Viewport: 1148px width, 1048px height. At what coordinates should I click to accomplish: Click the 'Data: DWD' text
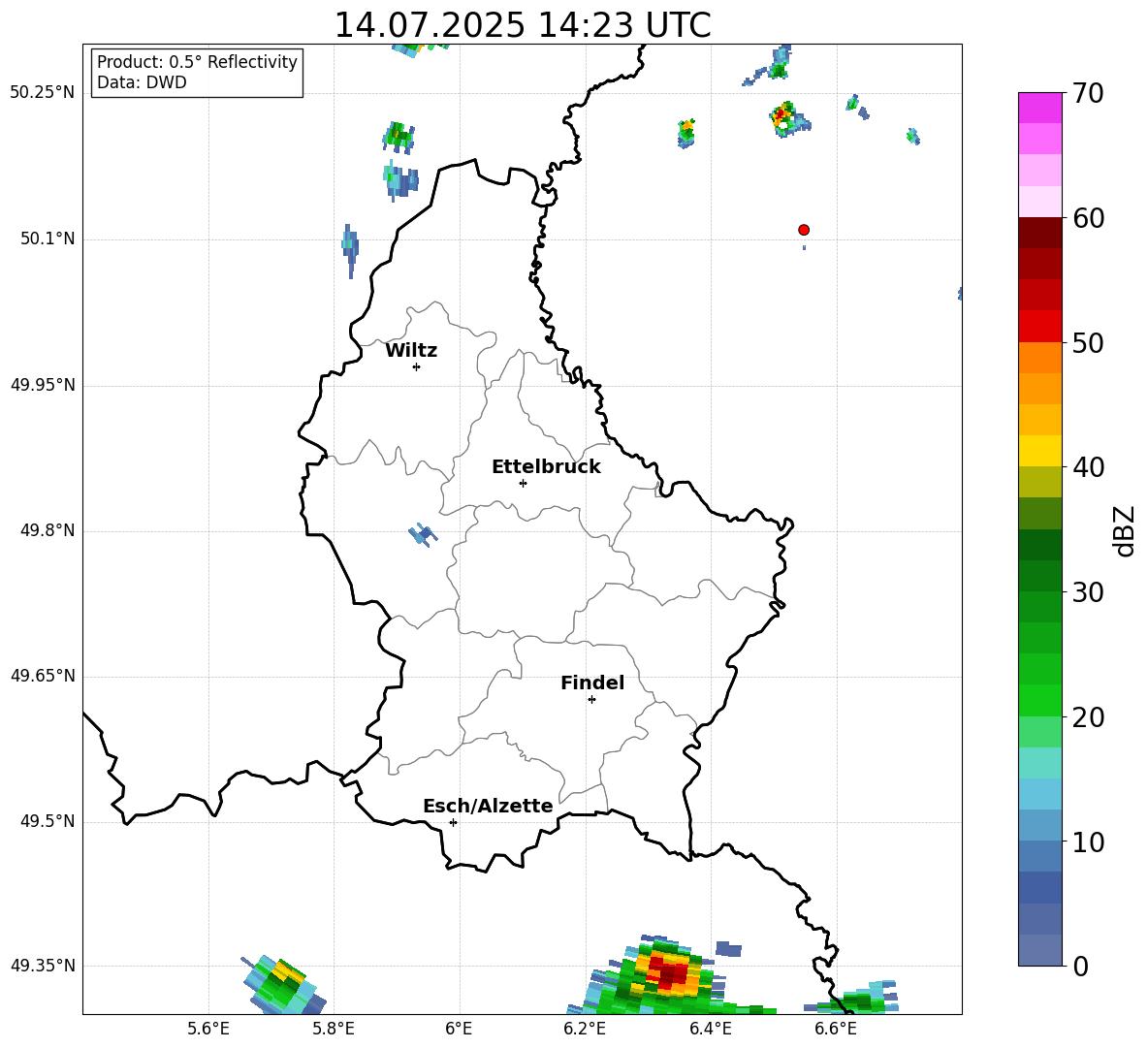click(142, 82)
